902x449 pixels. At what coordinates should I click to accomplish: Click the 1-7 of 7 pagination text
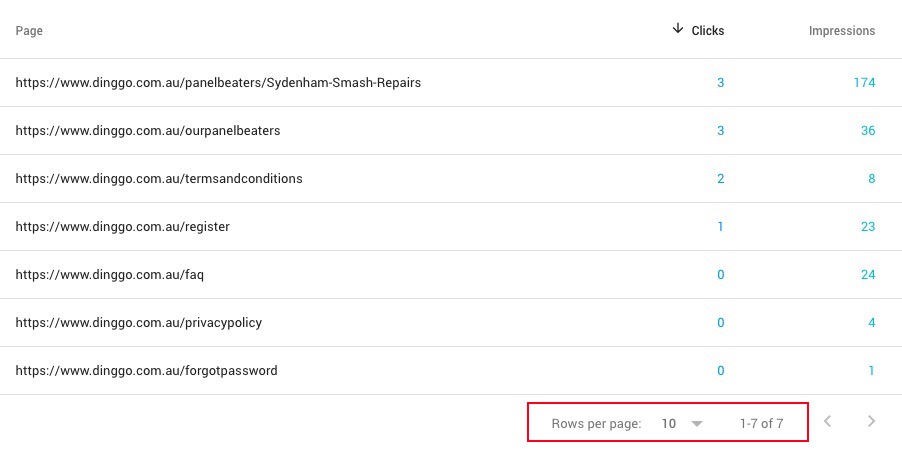[x=761, y=424]
